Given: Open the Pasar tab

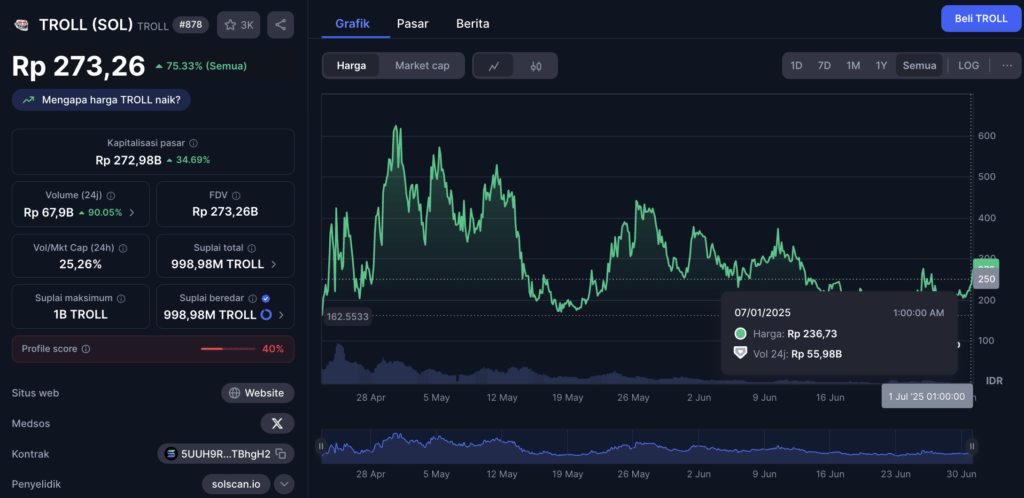Looking at the screenshot, I should (x=413, y=23).
